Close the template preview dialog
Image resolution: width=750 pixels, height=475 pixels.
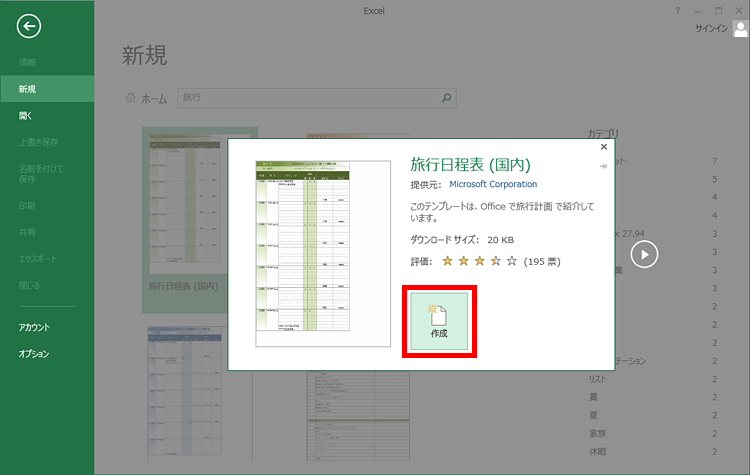pos(604,147)
